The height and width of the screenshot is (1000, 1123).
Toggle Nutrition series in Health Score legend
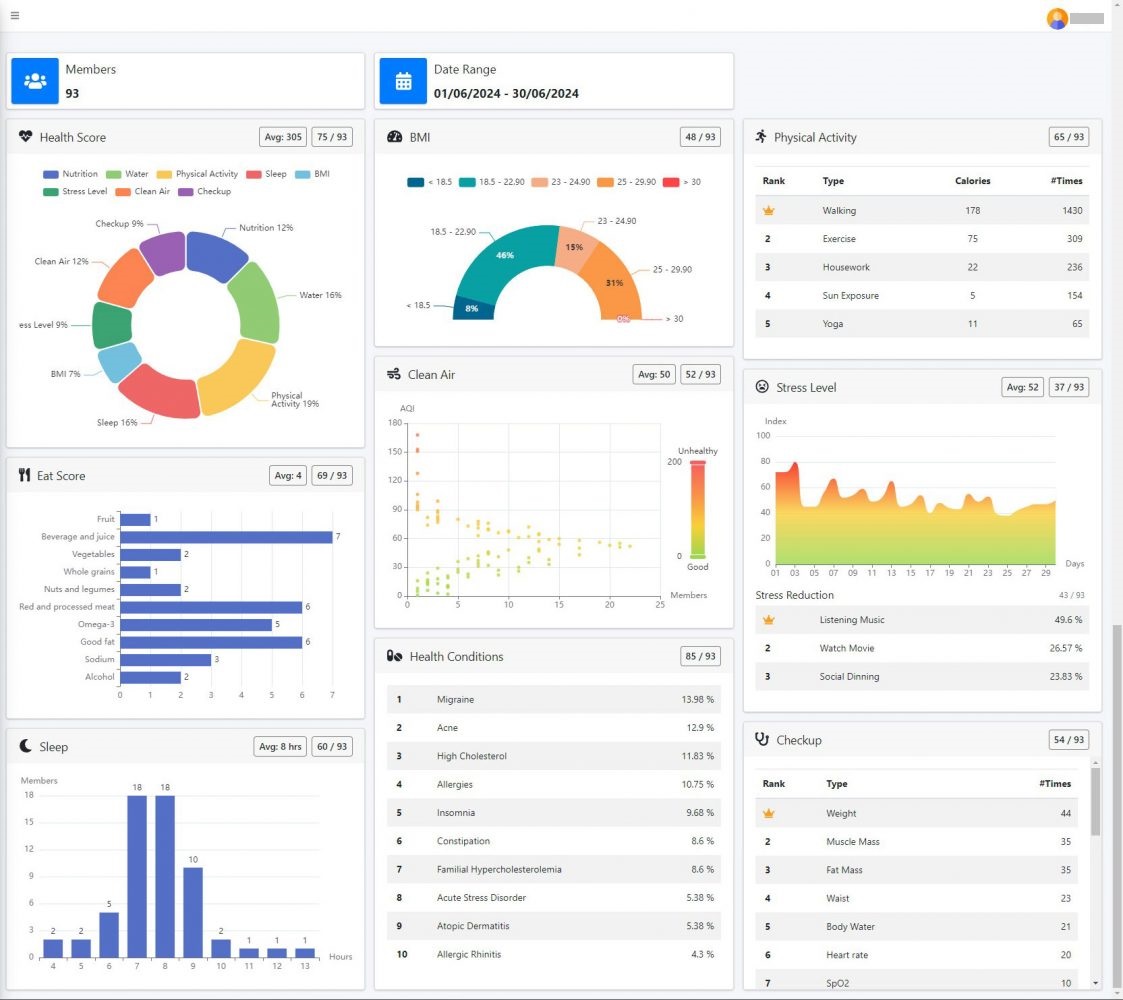tap(70, 174)
